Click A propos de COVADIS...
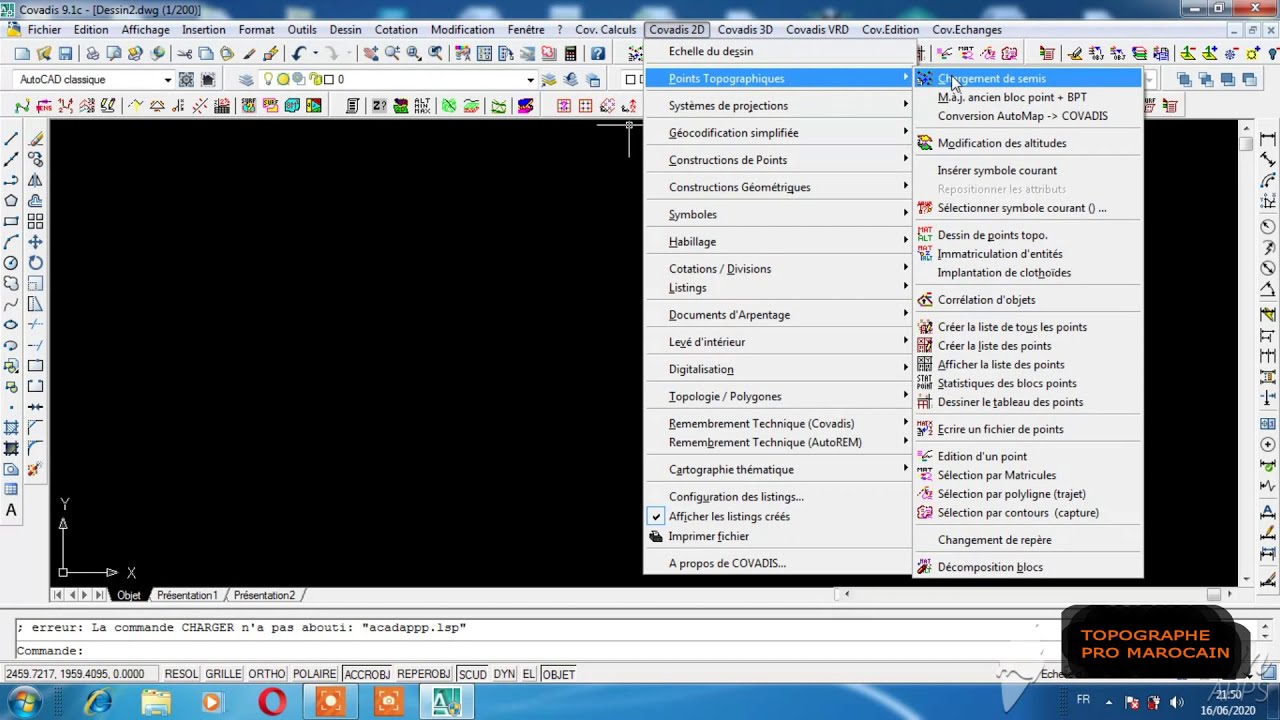Image resolution: width=1280 pixels, height=720 pixels. coord(778,563)
